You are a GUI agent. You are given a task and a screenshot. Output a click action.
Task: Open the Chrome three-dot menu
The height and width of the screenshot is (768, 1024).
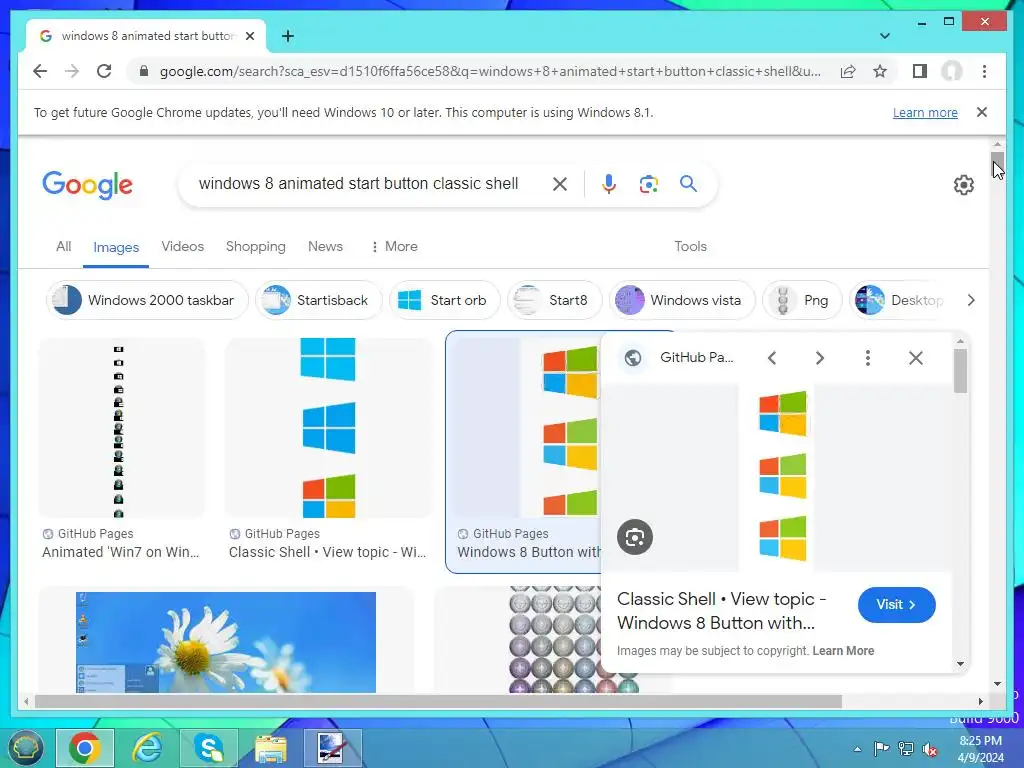(x=984, y=71)
